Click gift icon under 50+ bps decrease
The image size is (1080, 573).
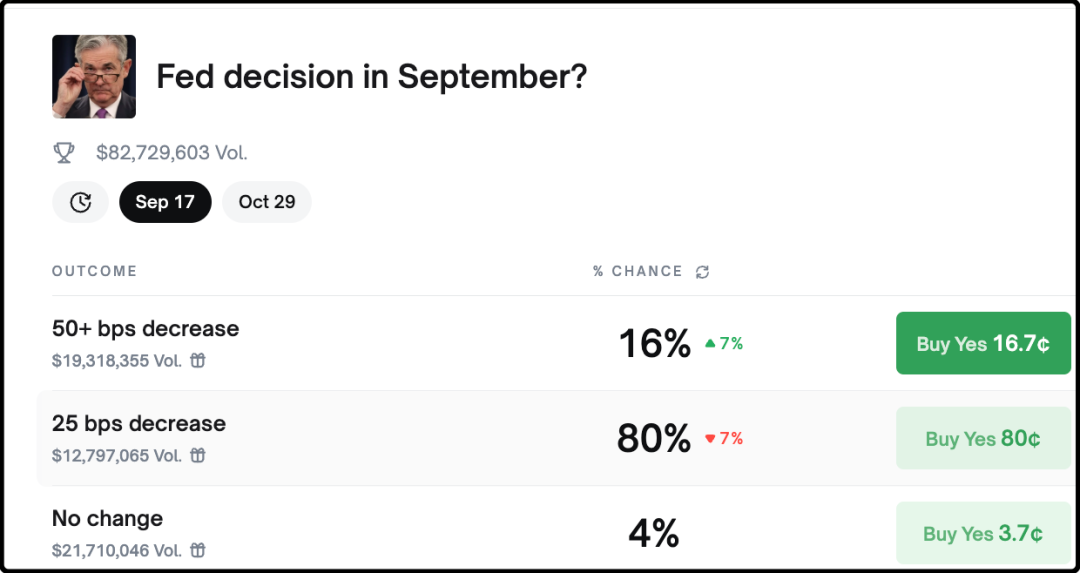click(x=198, y=360)
